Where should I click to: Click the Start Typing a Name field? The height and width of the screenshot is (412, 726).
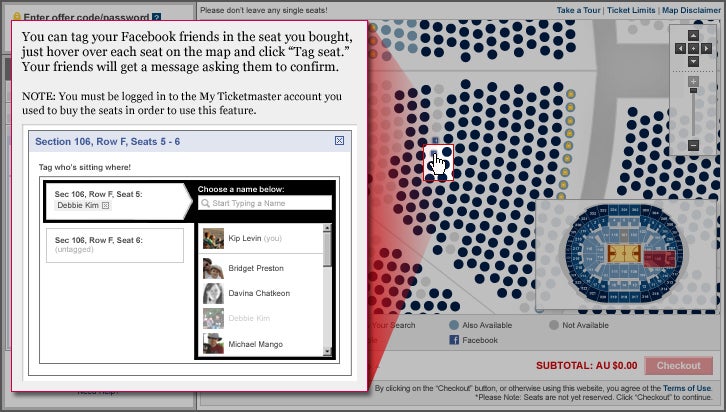pos(265,203)
